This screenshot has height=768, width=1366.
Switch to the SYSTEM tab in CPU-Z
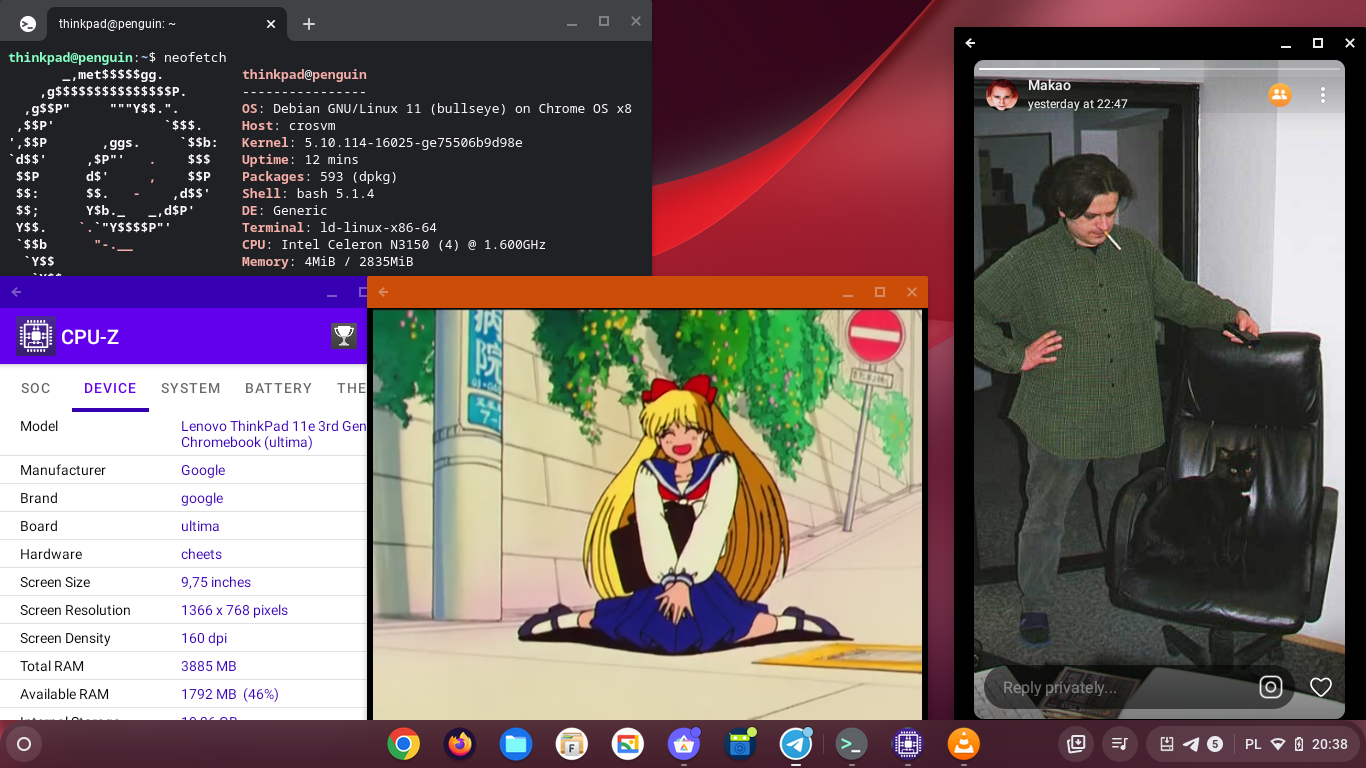pos(191,388)
